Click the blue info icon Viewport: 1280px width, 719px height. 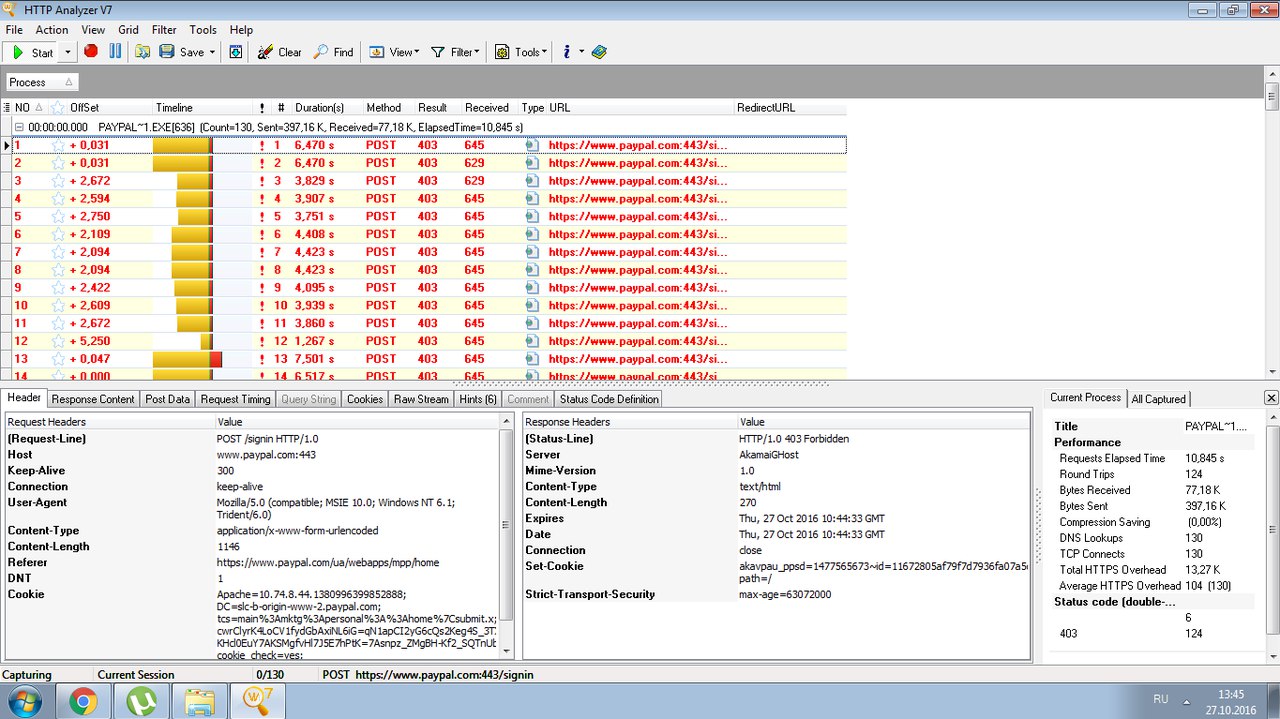(566, 52)
